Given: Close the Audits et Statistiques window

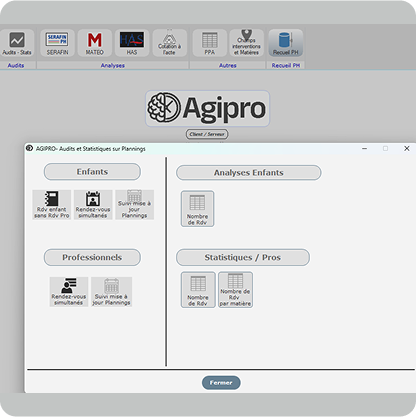Looking at the screenshot, I should point(407,148).
